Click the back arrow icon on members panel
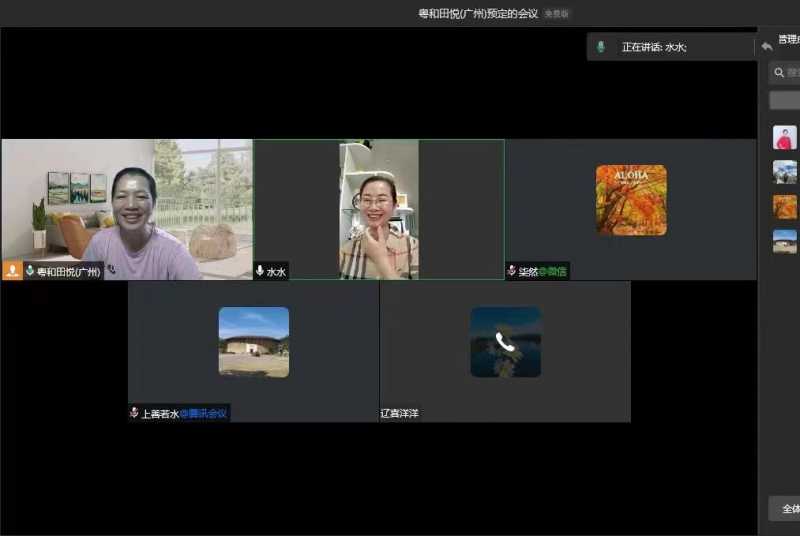This screenshot has width=800, height=536. [x=767, y=46]
